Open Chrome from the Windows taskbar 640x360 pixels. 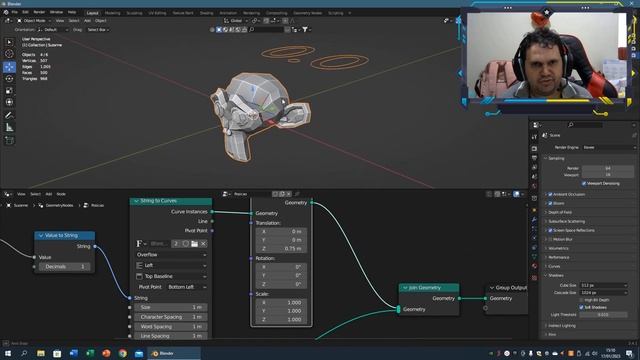[x=122, y=353]
